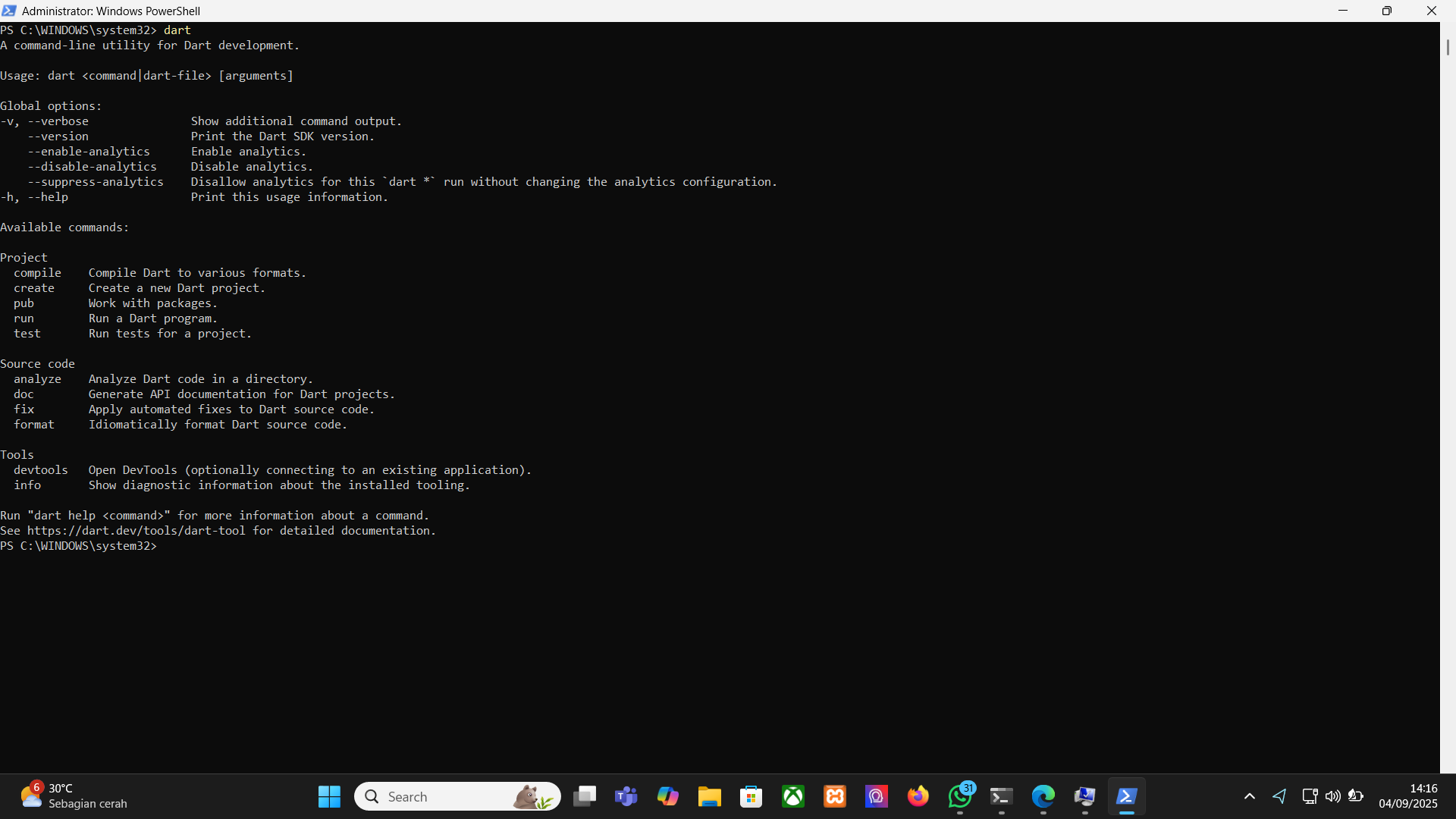Screen dimensions: 1456x819
Task: Click the location arrow in the system tray
Action: click(x=1279, y=796)
